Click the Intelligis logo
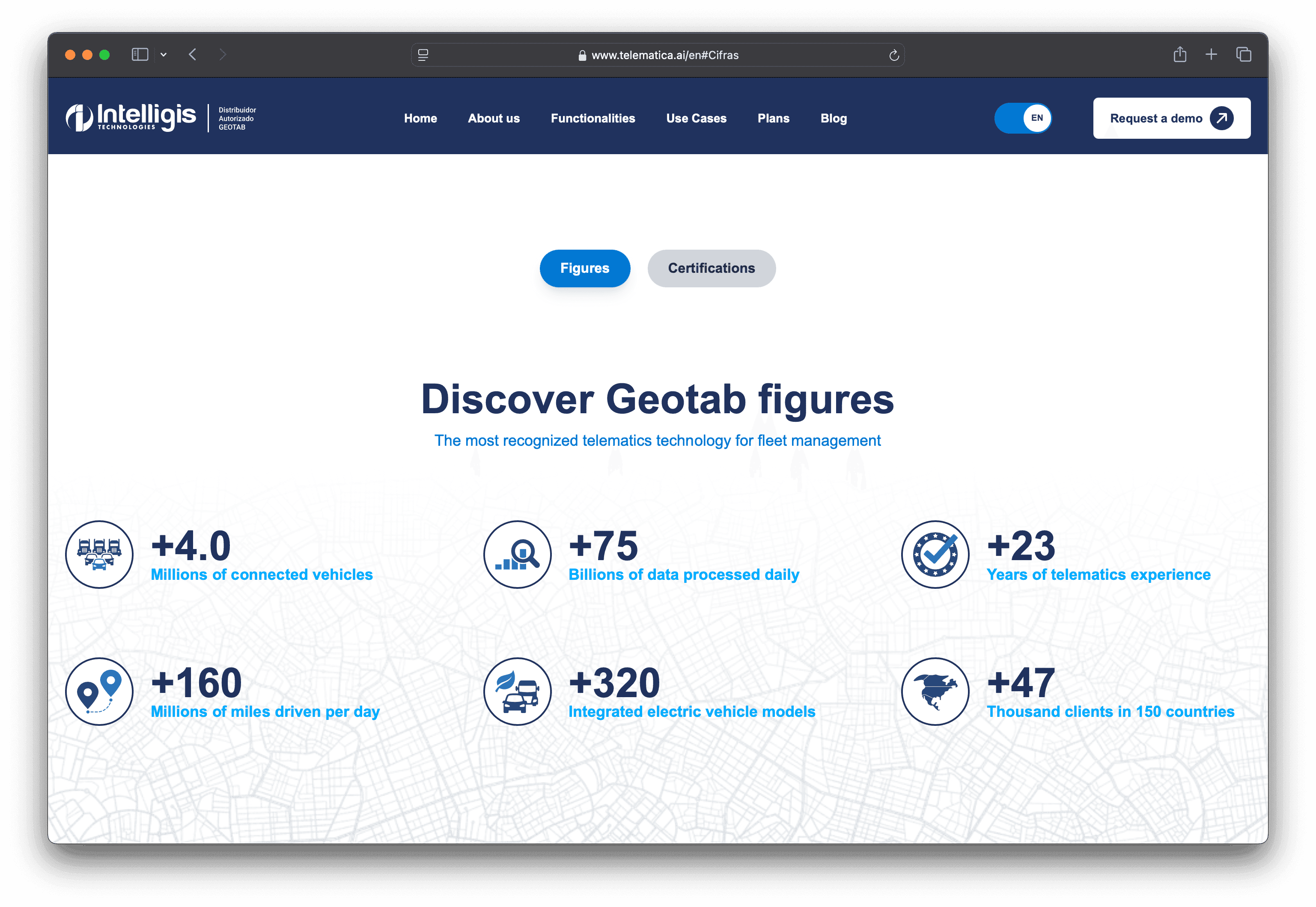 pos(131,118)
